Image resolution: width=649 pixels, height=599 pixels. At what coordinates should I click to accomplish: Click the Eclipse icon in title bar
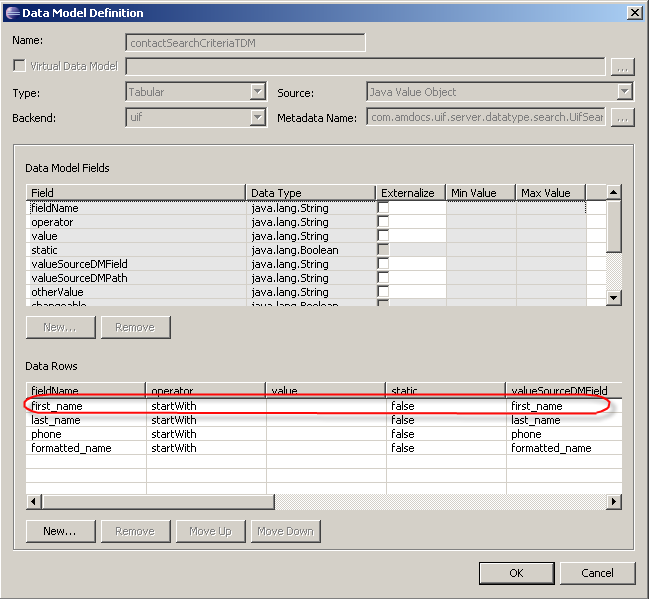(x=12, y=13)
